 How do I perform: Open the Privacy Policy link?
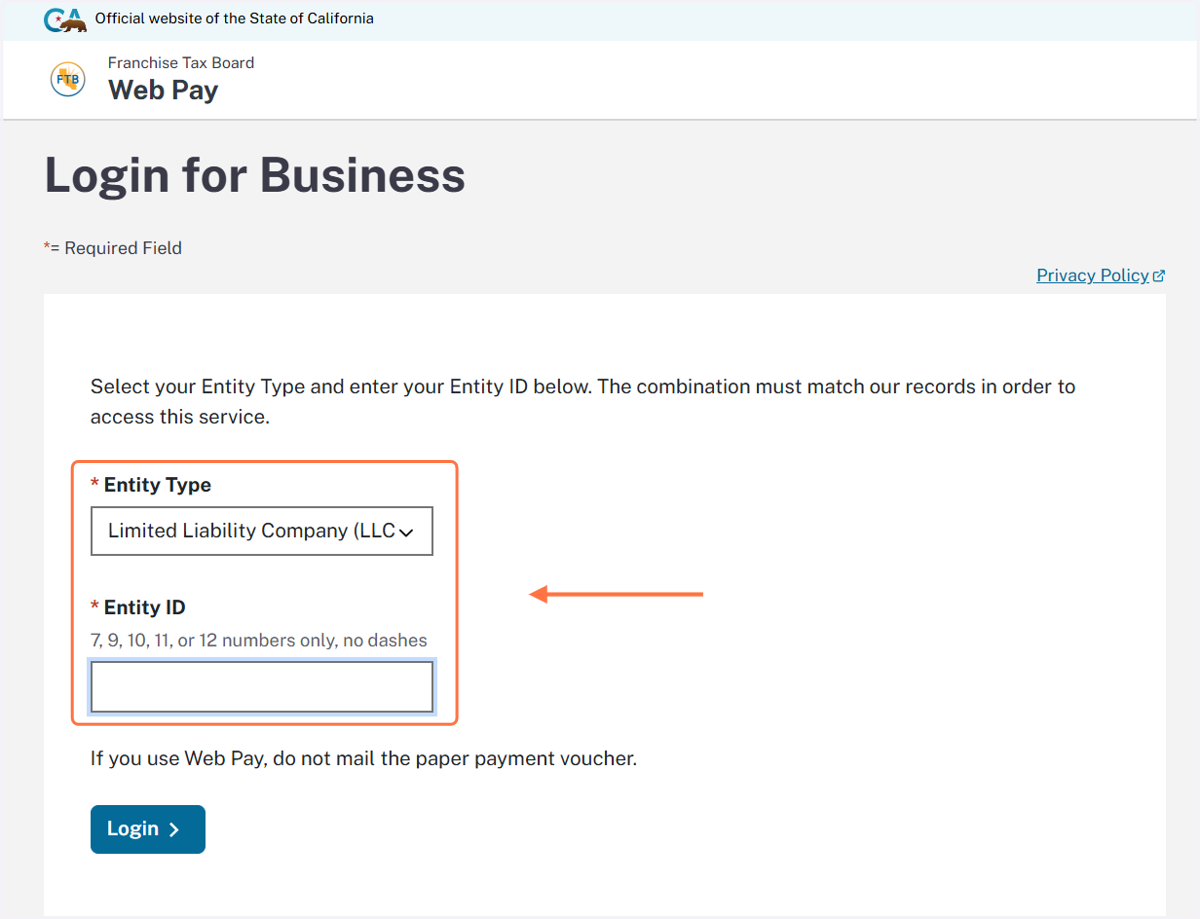tap(1092, 276)
